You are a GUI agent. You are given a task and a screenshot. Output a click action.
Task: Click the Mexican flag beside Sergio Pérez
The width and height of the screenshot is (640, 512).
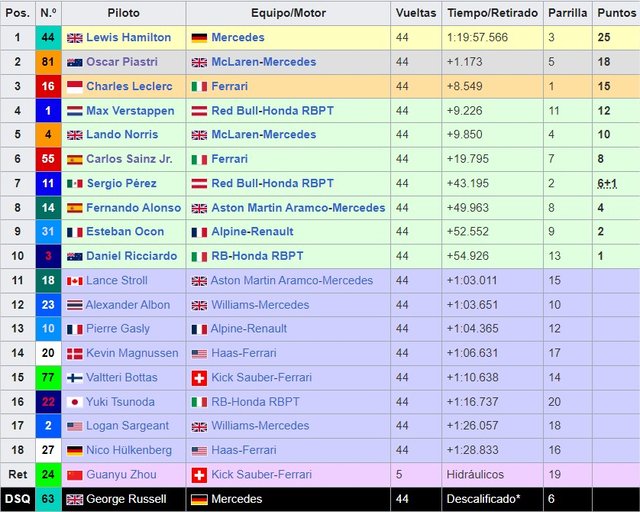pyautogui.click(x=75, y=184)
